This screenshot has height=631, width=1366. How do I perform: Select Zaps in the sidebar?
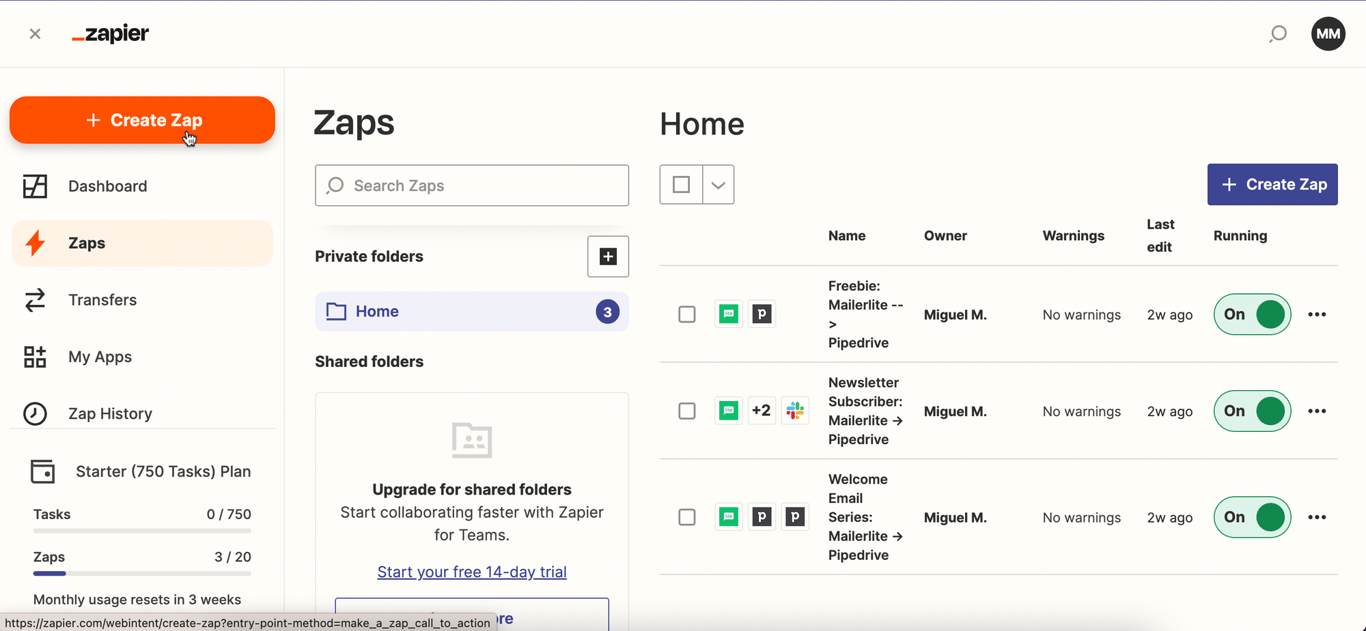pos(142,243)
